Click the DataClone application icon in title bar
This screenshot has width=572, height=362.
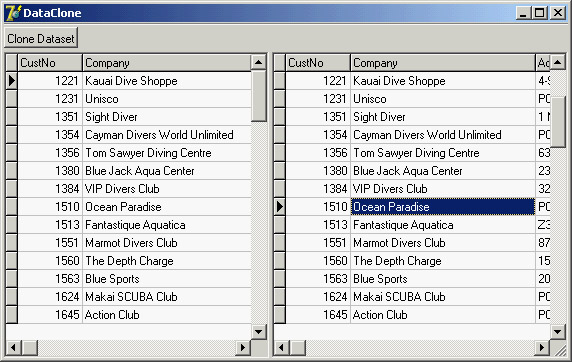point(13,13)
